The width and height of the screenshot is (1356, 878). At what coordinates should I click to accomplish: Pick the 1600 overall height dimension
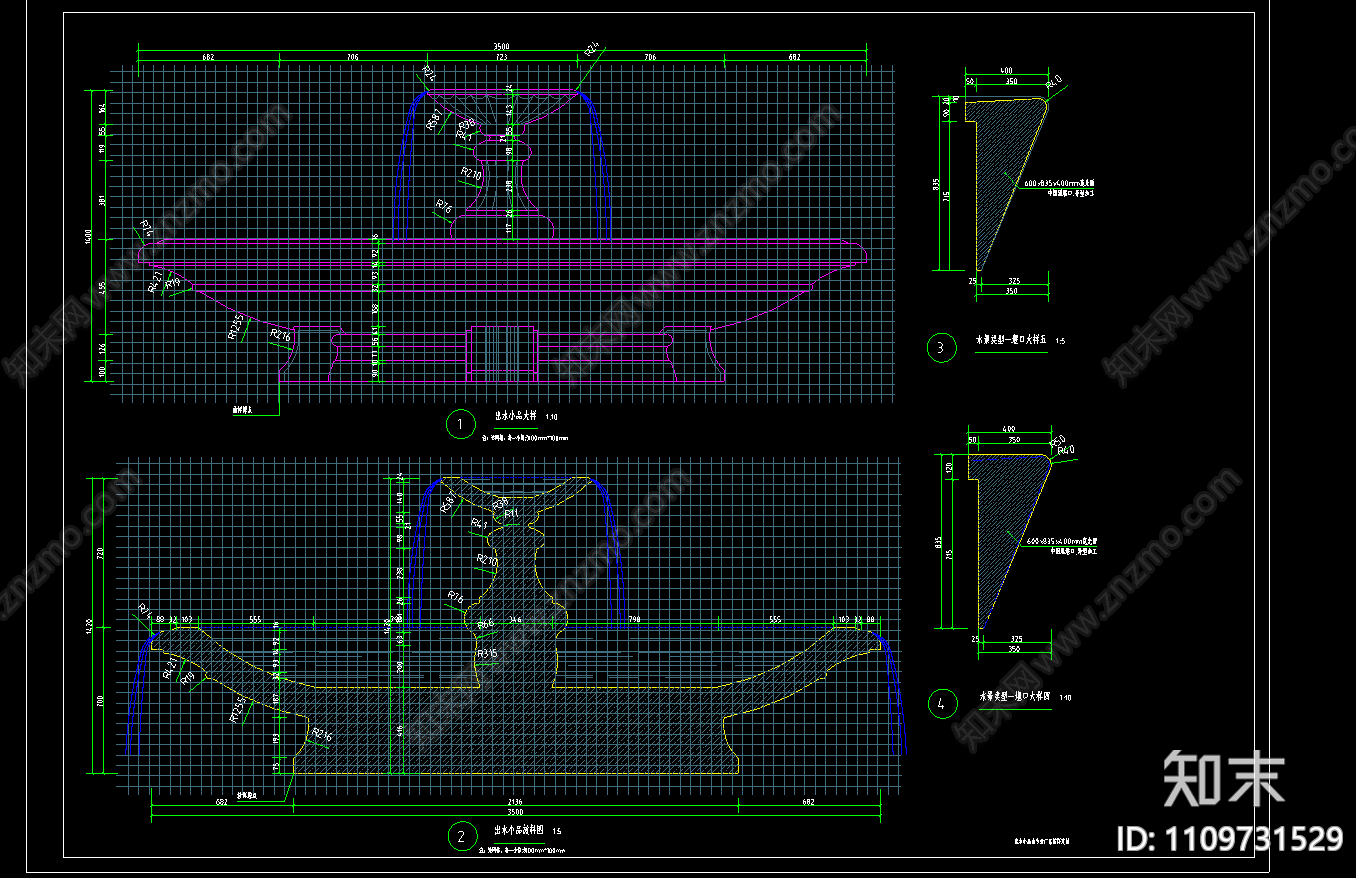pyautogui.click(x=88, y=235)
